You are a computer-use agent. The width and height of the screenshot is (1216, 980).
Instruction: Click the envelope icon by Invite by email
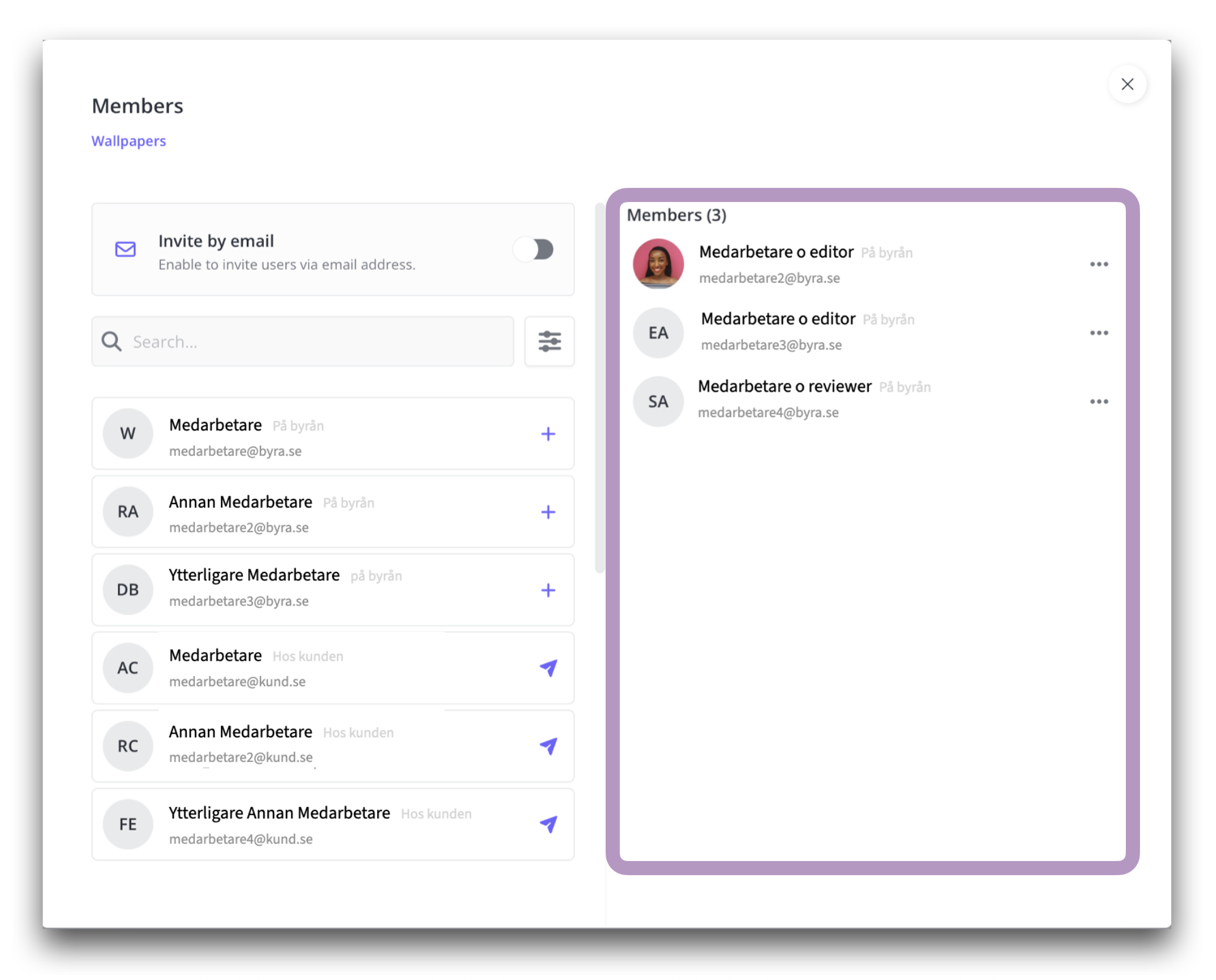tap(125, 250)
